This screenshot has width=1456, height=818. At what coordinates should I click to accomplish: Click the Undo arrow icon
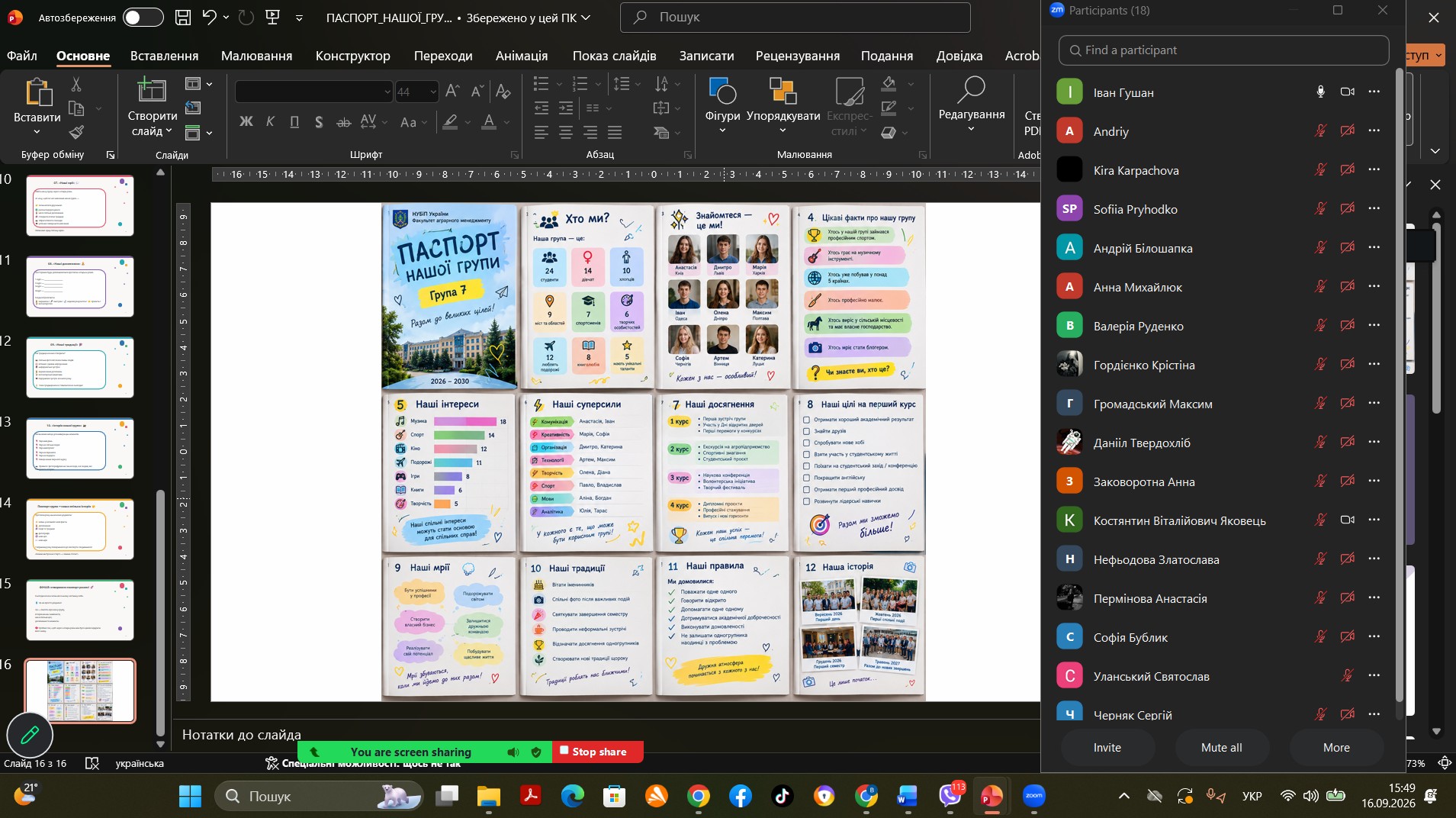[210, 17]
